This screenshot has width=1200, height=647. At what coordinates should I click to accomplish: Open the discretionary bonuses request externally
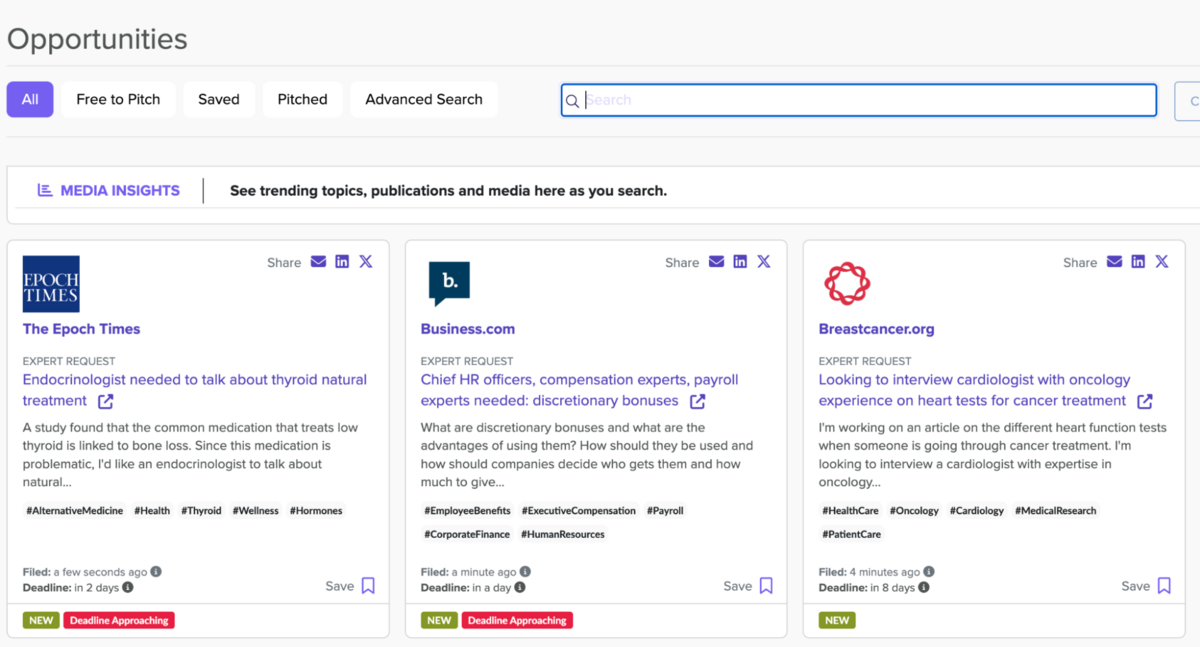(697, 400)
